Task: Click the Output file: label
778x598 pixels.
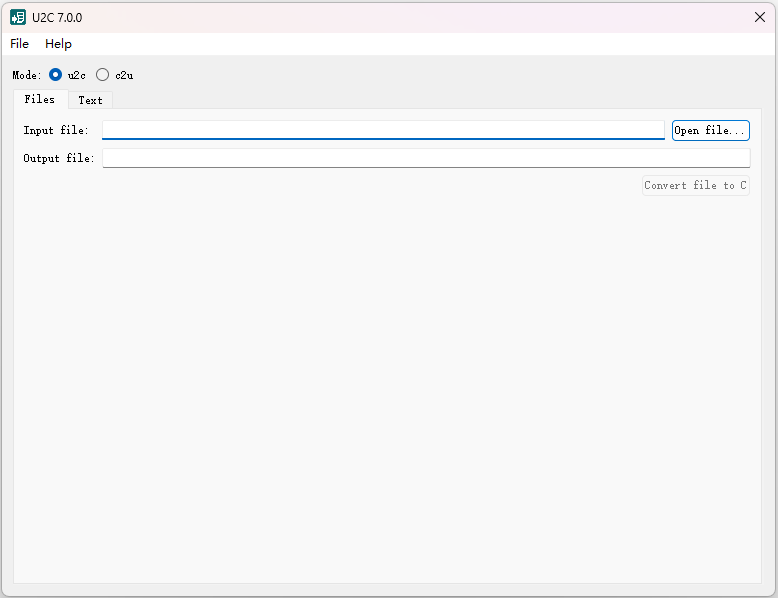Action: tap(59, 158)
